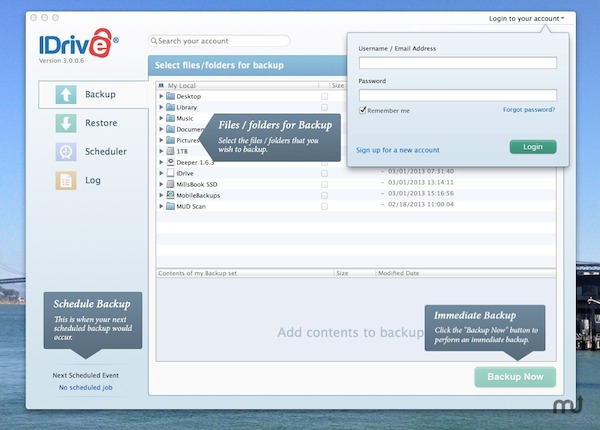The width and height of the screenshot is (600, 430).
Task: Click the No scheduled job link
Action: click(x=86, y=388)
